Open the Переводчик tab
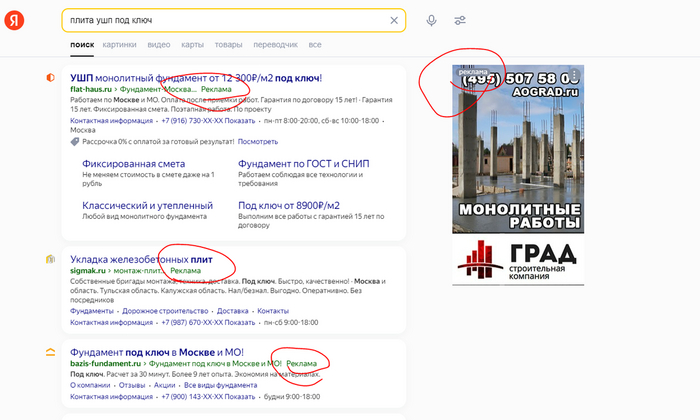The height and width of the screenshot is (420, 700). (x=275, y=45)
